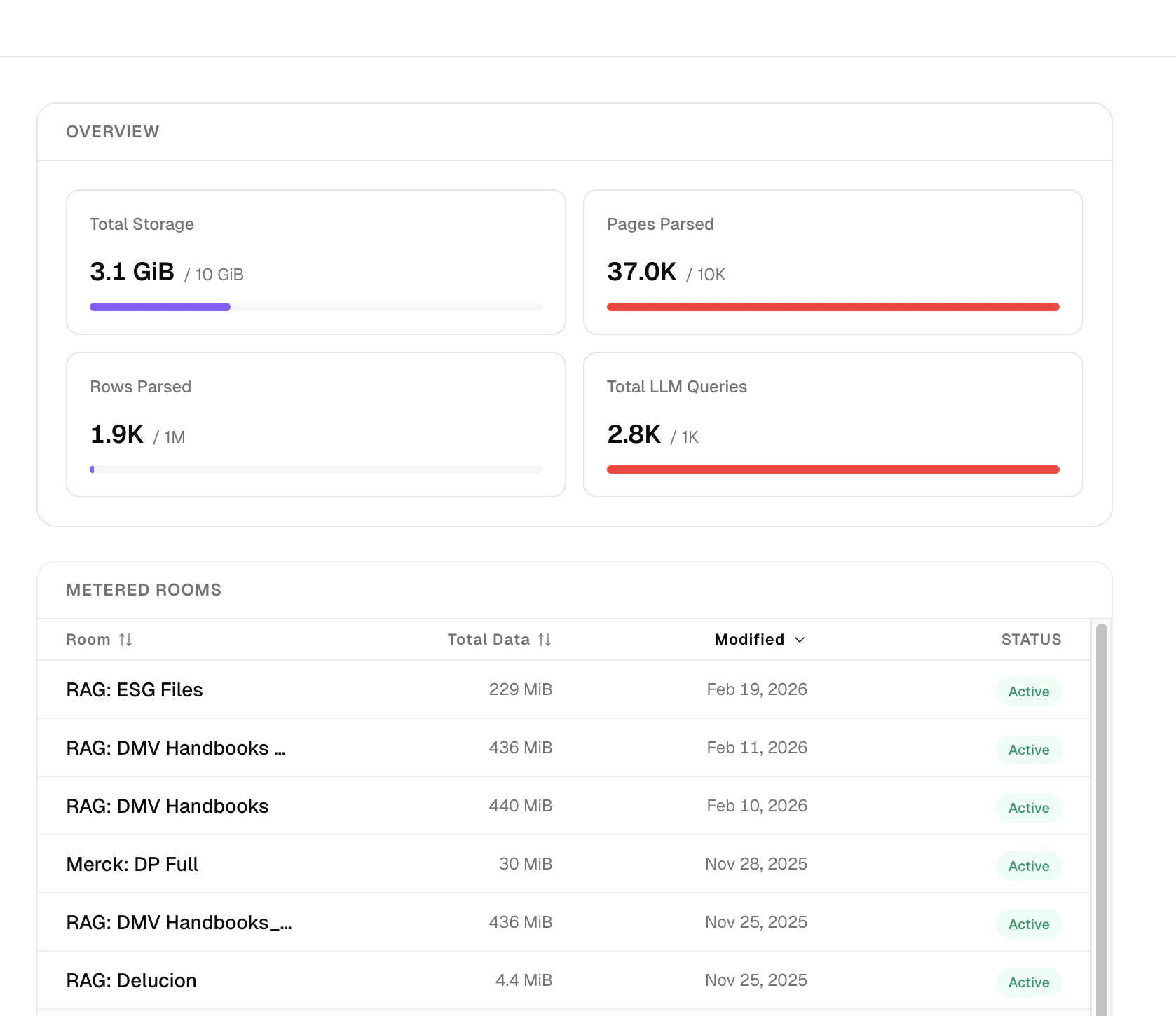Expand the truncated RAG: DMV Handbooks ... room name

coord(176,748)
